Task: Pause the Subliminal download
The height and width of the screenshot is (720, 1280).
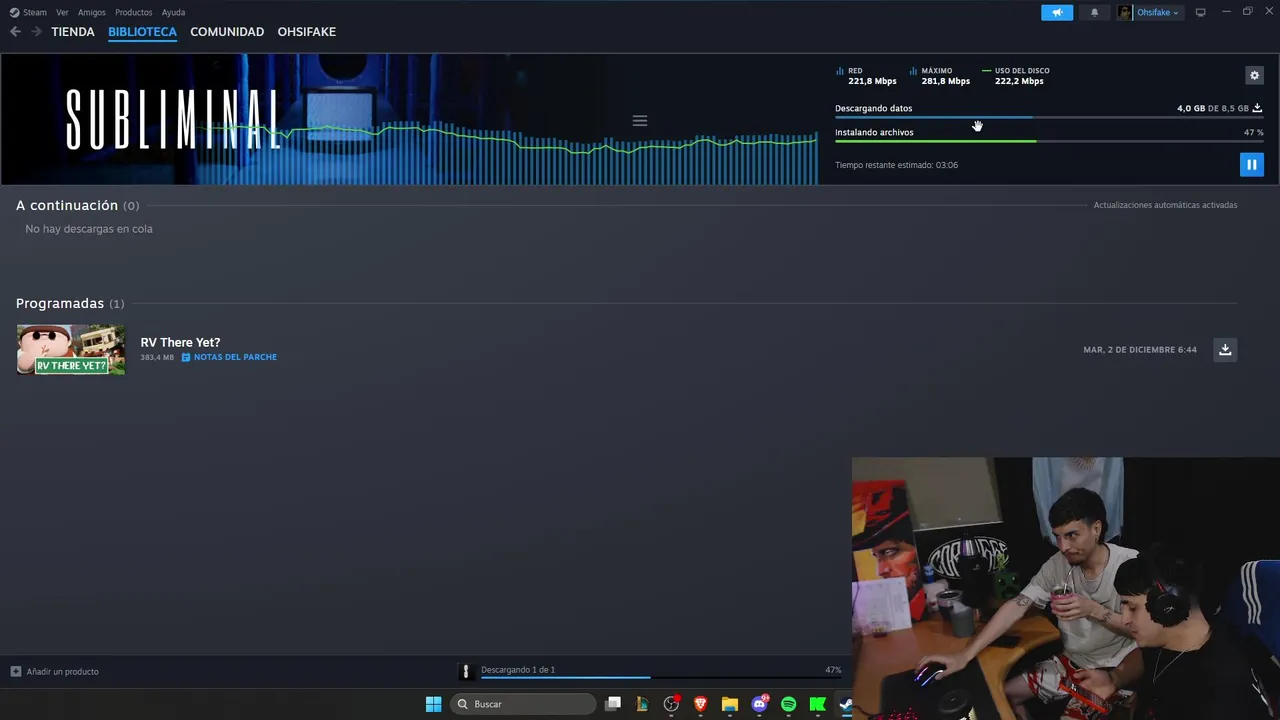Action: pos(1251,165)
